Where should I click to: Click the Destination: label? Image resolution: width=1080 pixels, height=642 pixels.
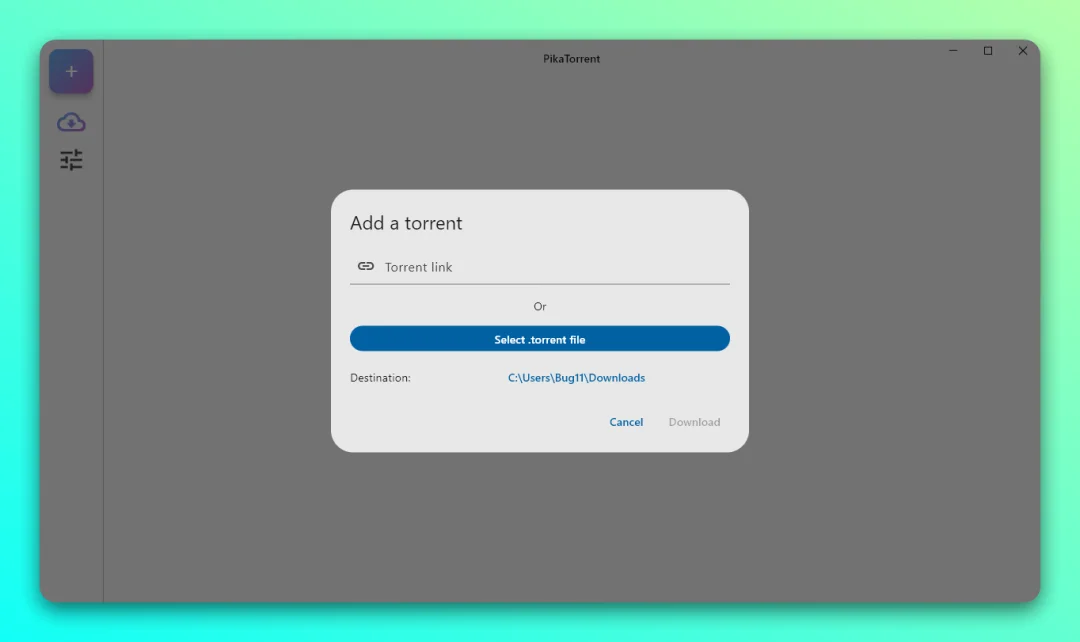click(380, 377)
